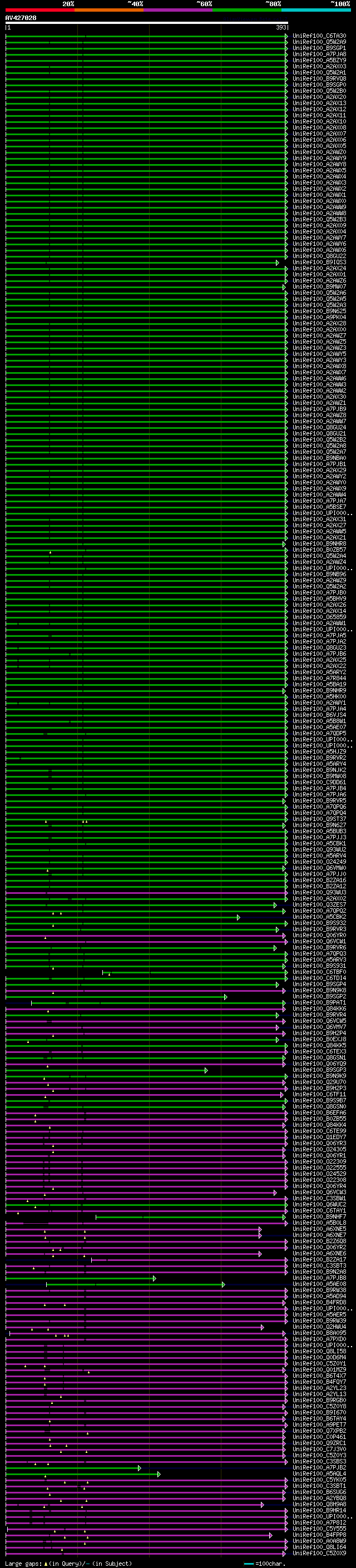Screen dimensions: 356x1568
Task: Select the UniRef100_A5BSE7 label
Action: click(x=319, y=507)
